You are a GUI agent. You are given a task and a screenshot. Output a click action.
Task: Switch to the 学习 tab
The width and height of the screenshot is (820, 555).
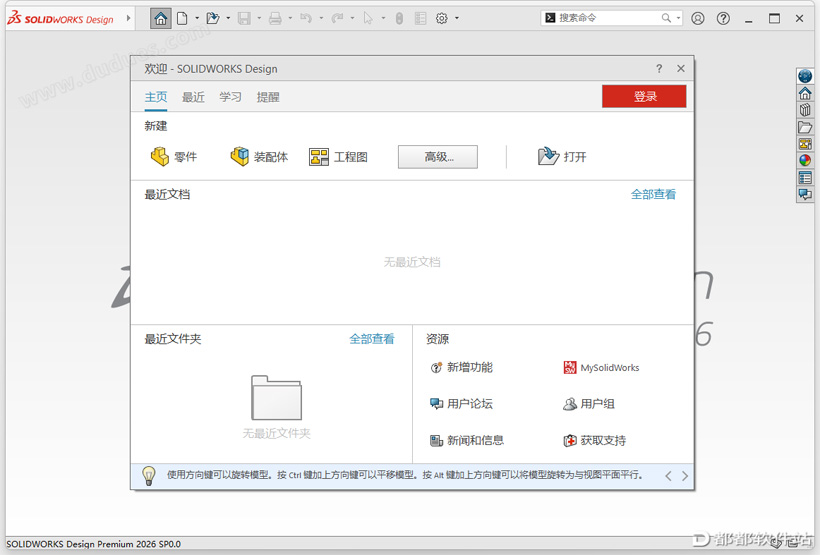(x=230, y=97)
